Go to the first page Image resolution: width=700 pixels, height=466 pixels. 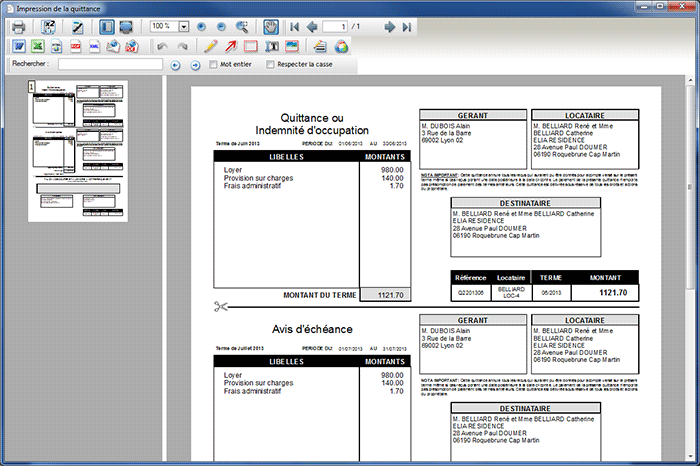pyautogui.click(x=295, y=27)
